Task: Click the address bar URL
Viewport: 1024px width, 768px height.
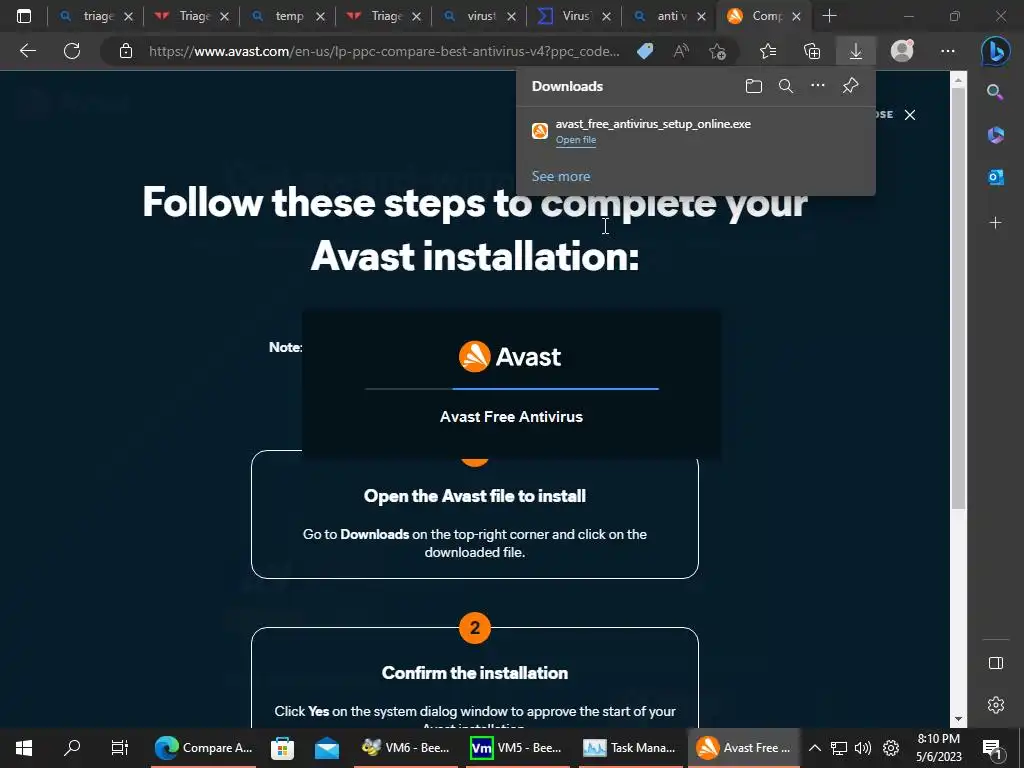Action: (384, 51)
